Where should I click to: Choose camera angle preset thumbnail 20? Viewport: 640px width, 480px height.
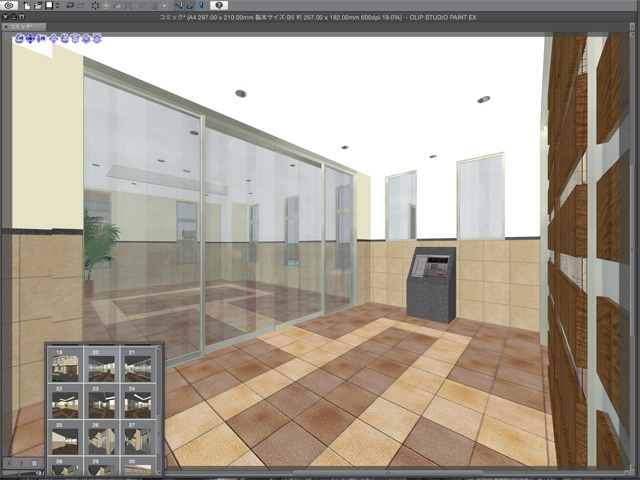102,365
